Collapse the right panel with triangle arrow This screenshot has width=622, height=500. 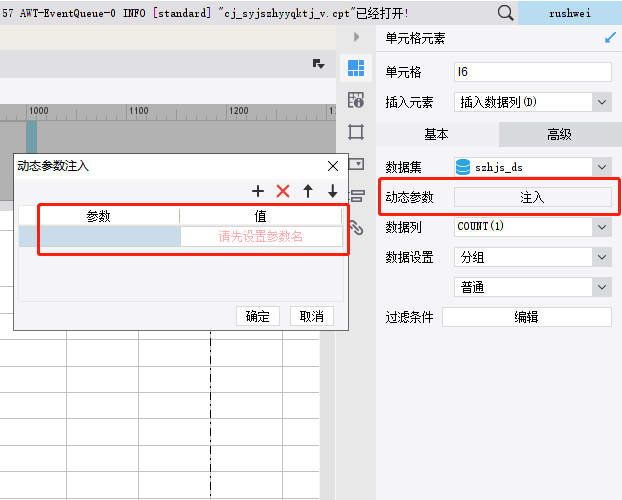(x=356, y=37)
